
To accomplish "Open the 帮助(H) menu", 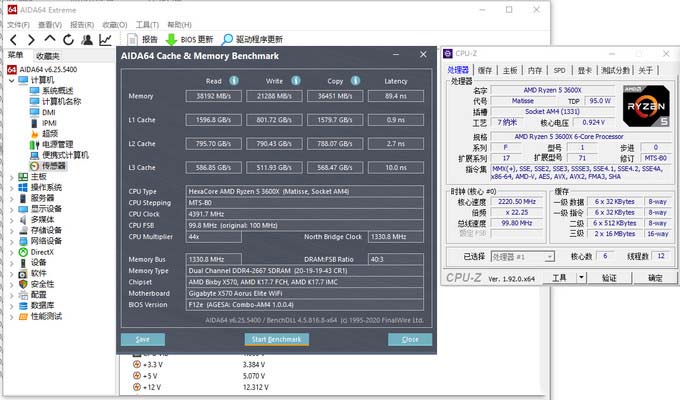I will click(x=180, y=25).
